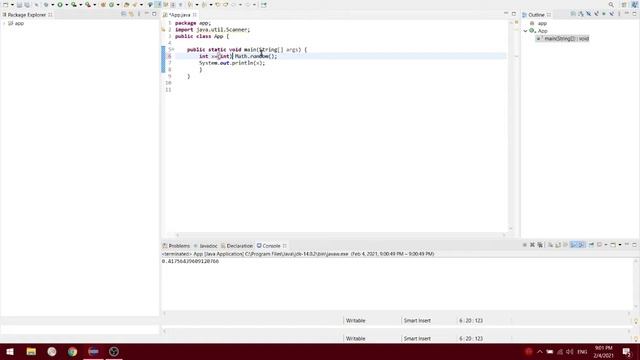Click the Clear Console icon
This screenshot has height=360, width=640.
(550, 245)
